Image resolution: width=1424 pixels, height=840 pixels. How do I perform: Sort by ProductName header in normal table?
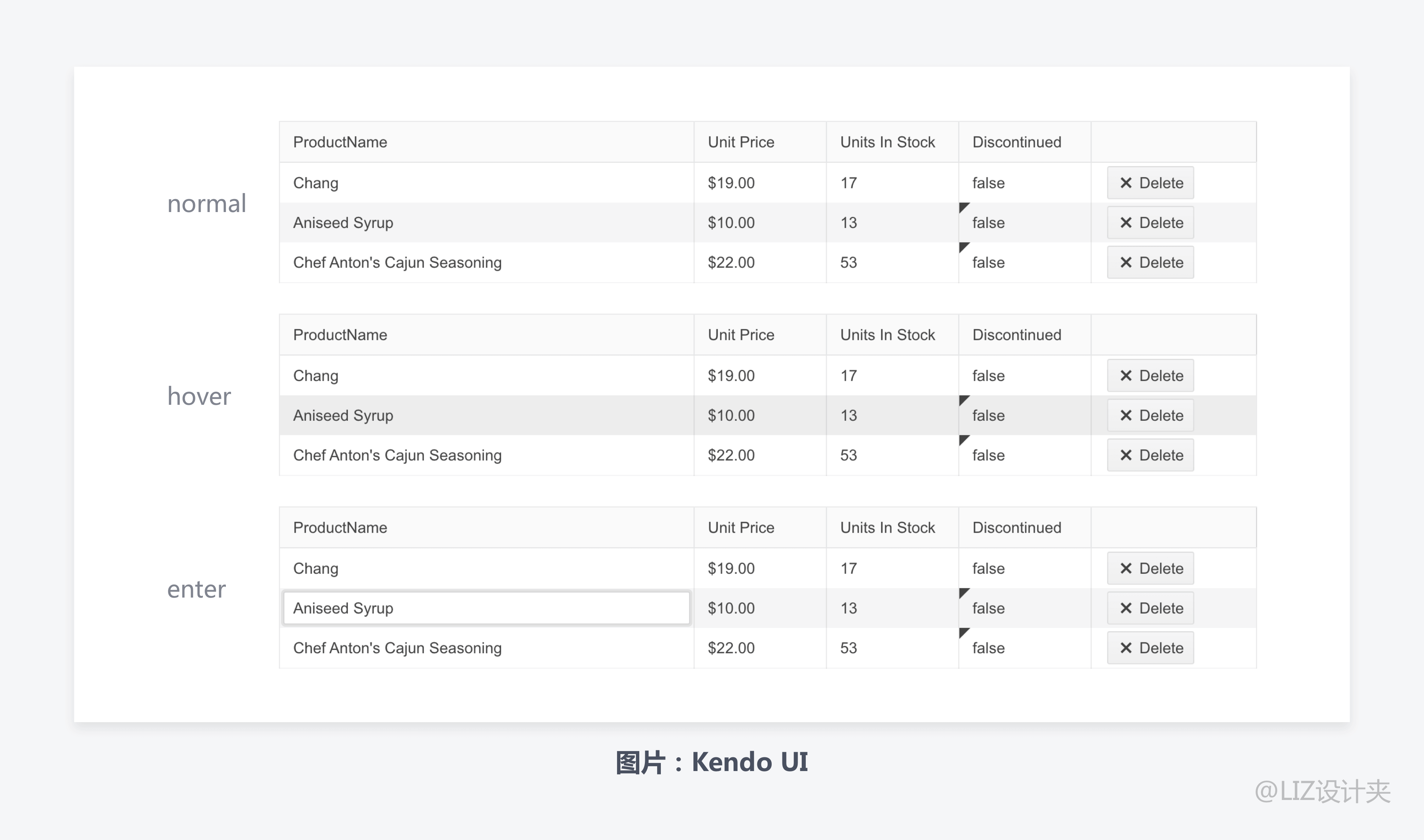point(340,142)
